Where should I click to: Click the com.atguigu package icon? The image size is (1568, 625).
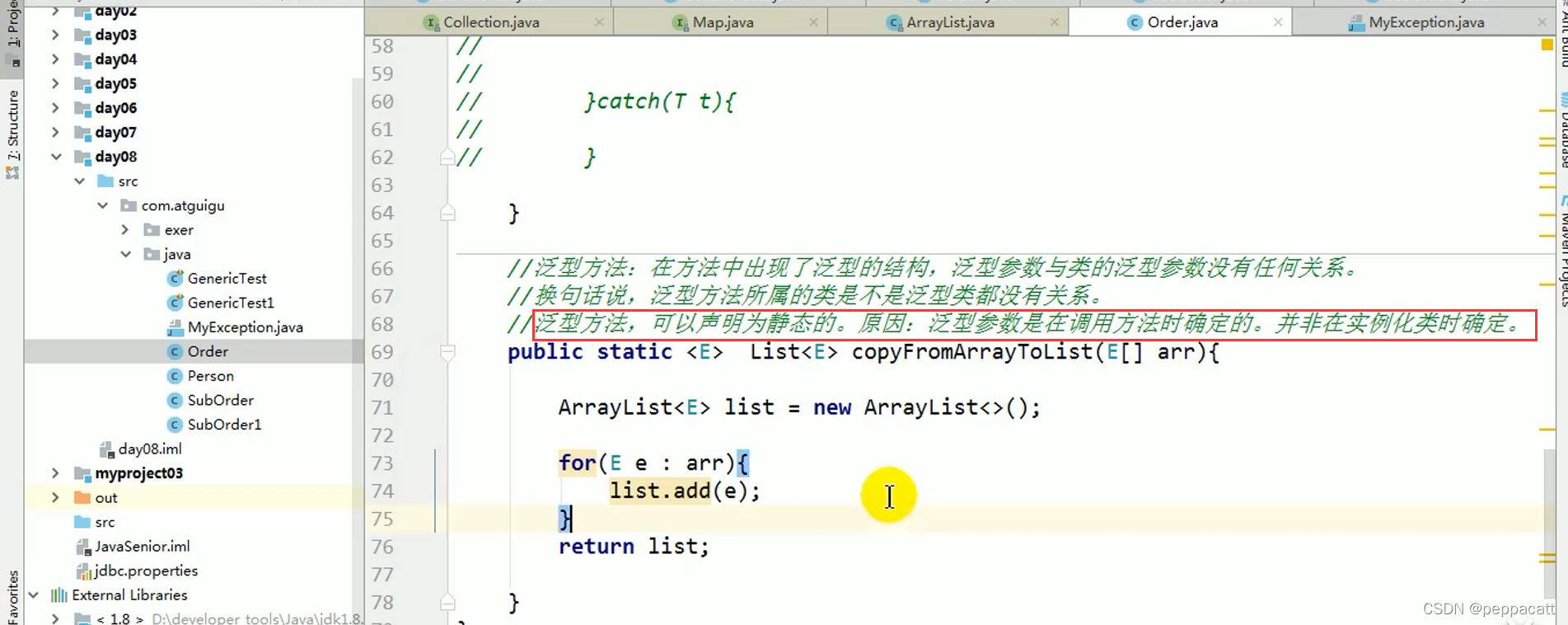(129, 205)
